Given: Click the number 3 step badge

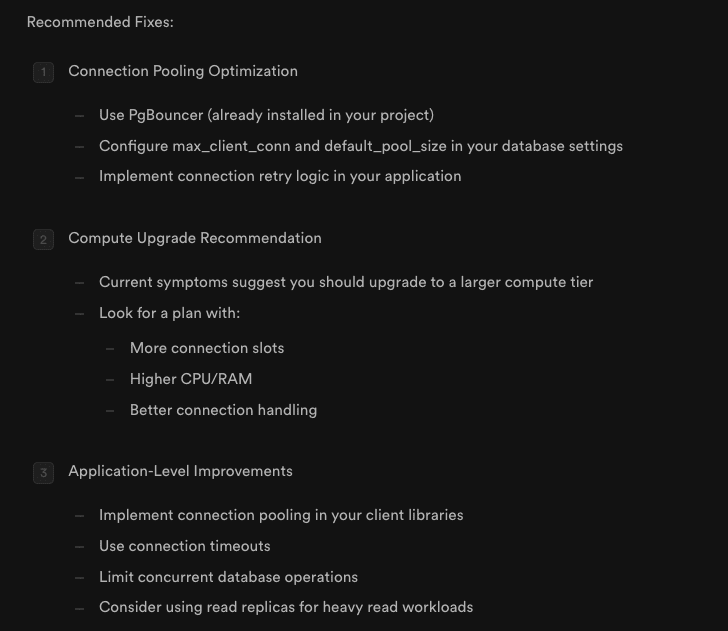Looking at the screenshot, I should (x=44, y=473).
